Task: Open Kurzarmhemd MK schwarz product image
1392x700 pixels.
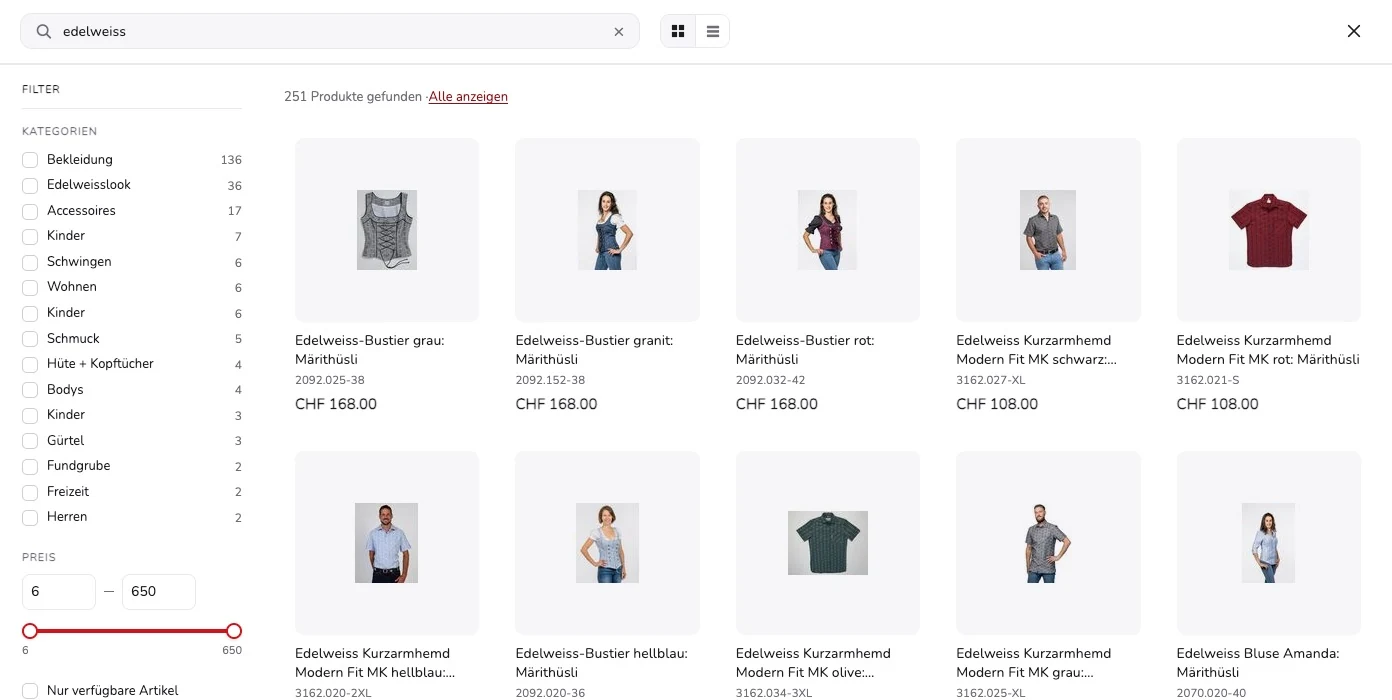Action: click(x=1048, y=230)
